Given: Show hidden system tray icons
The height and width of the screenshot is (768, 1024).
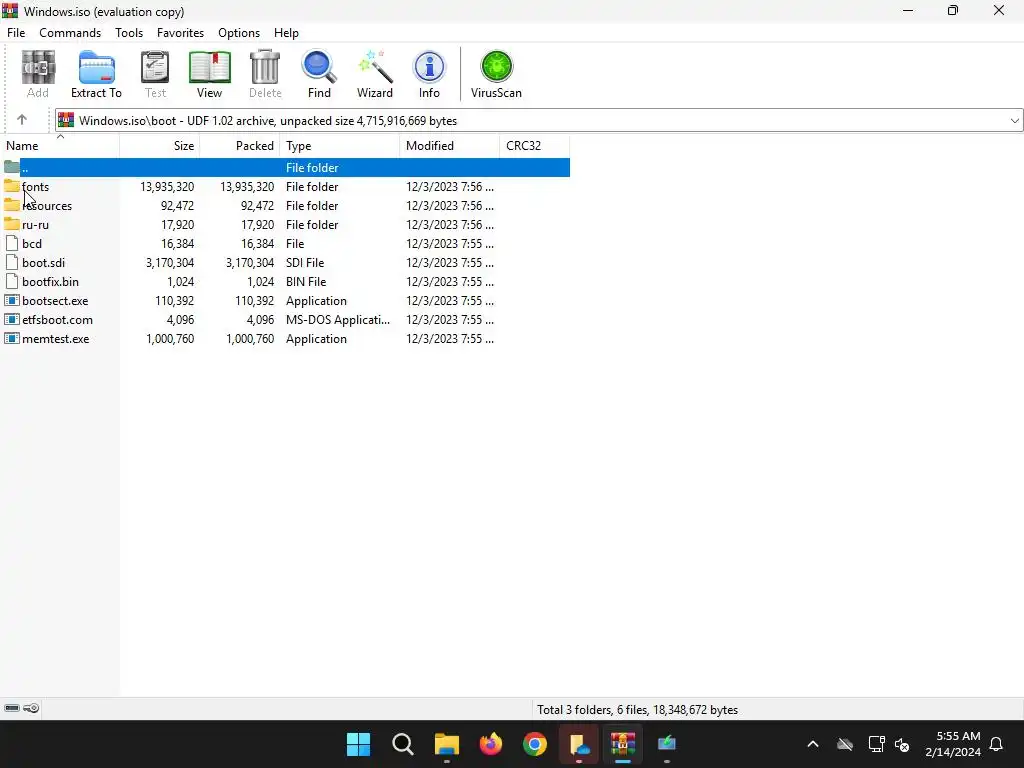Looking at the screenshot, I should [x=813, y=744].
